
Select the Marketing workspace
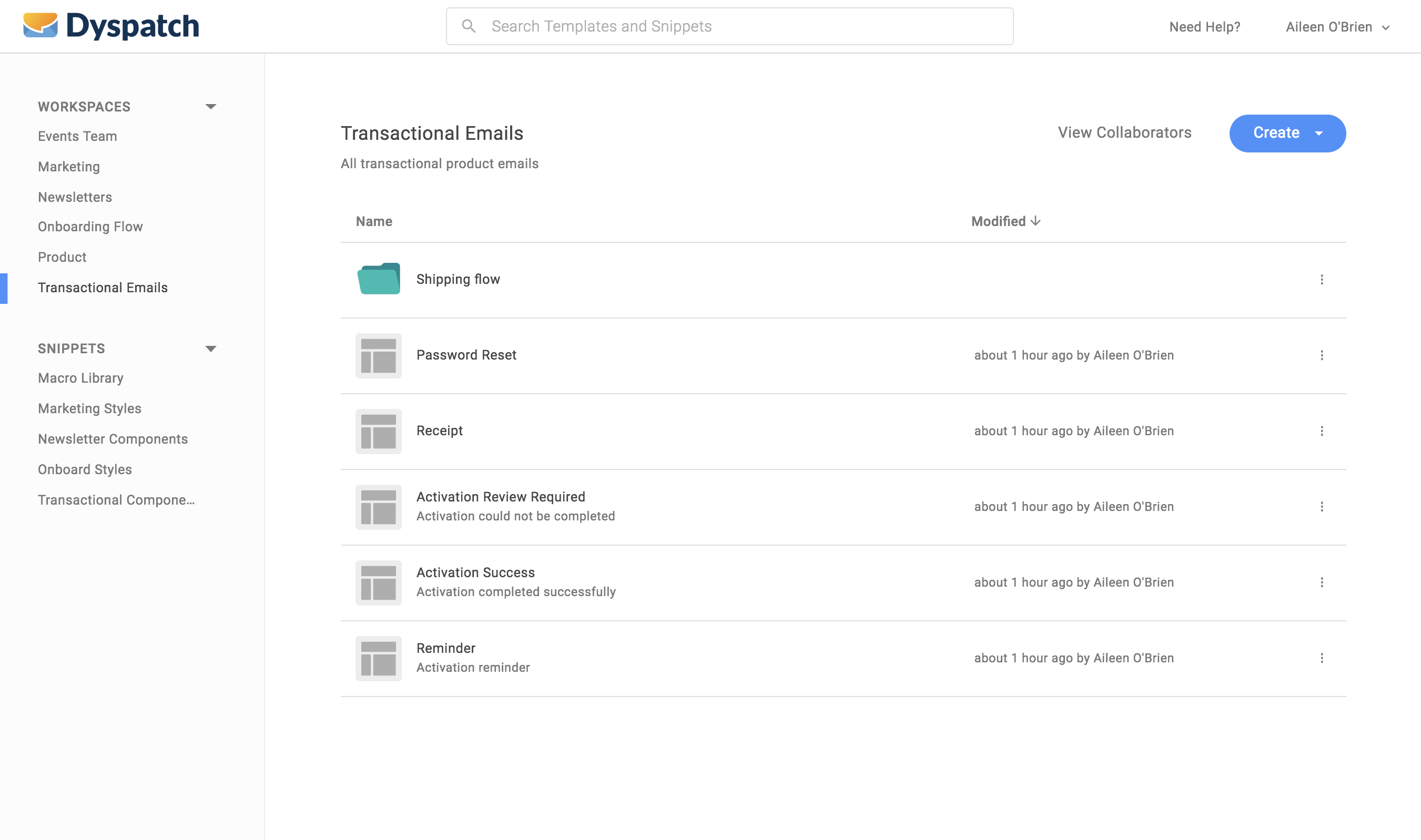(x=69, y=167)
